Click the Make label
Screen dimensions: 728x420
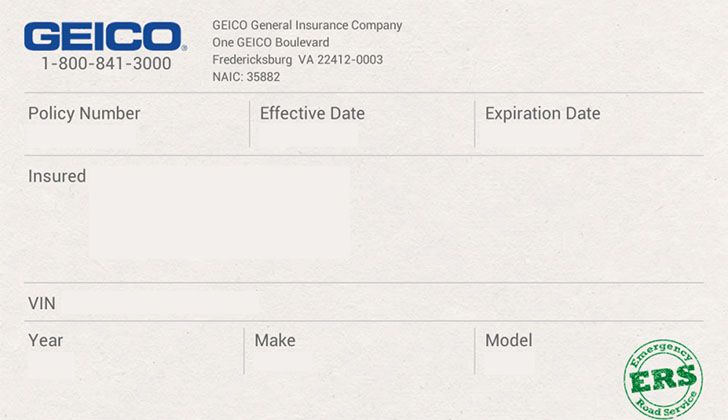tap(275, 341)
